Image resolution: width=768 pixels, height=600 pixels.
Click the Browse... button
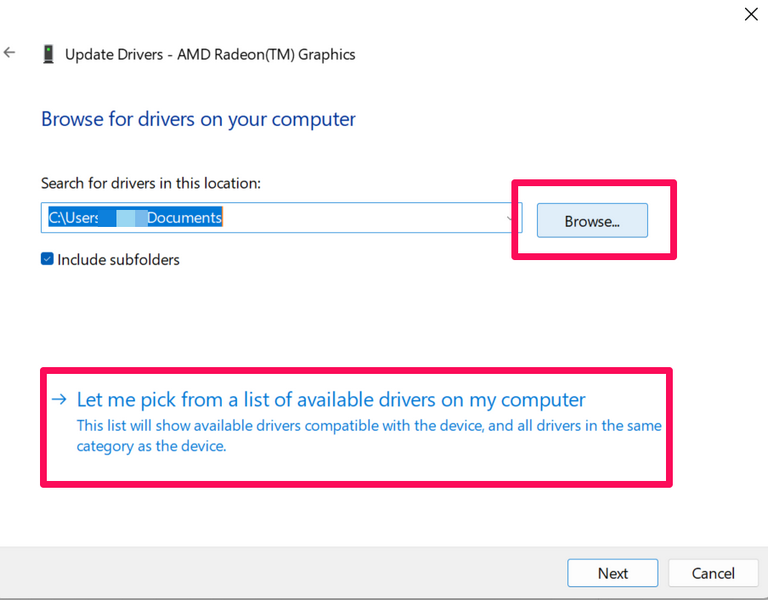pos(592,221)
